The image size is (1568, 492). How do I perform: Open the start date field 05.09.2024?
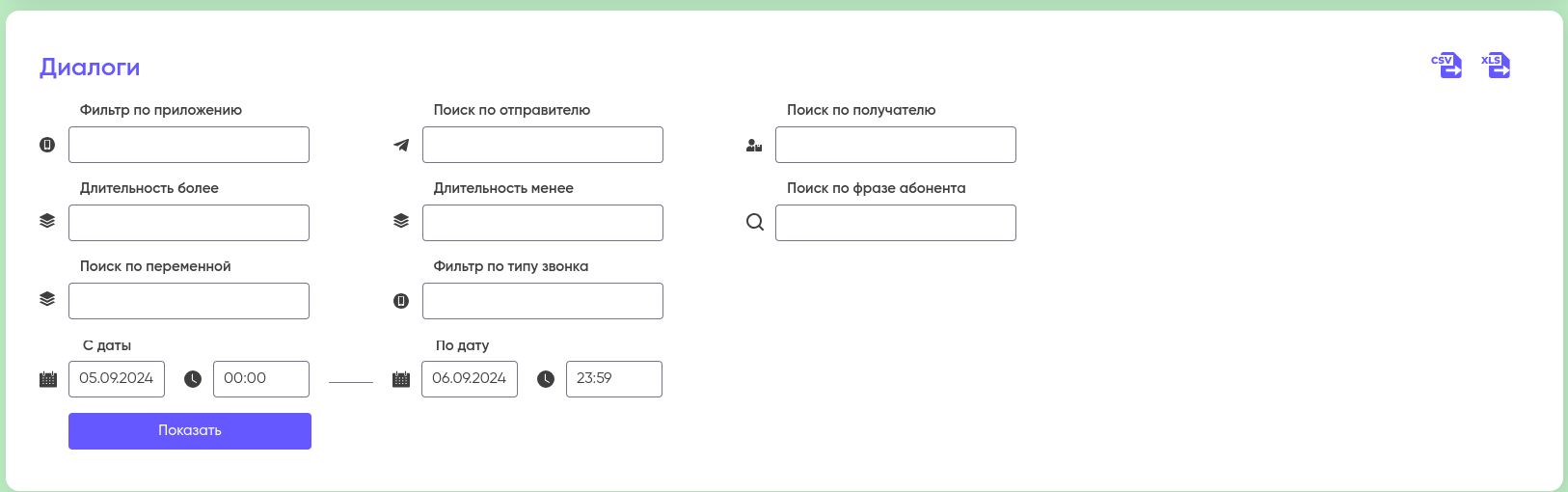[117, 379]
